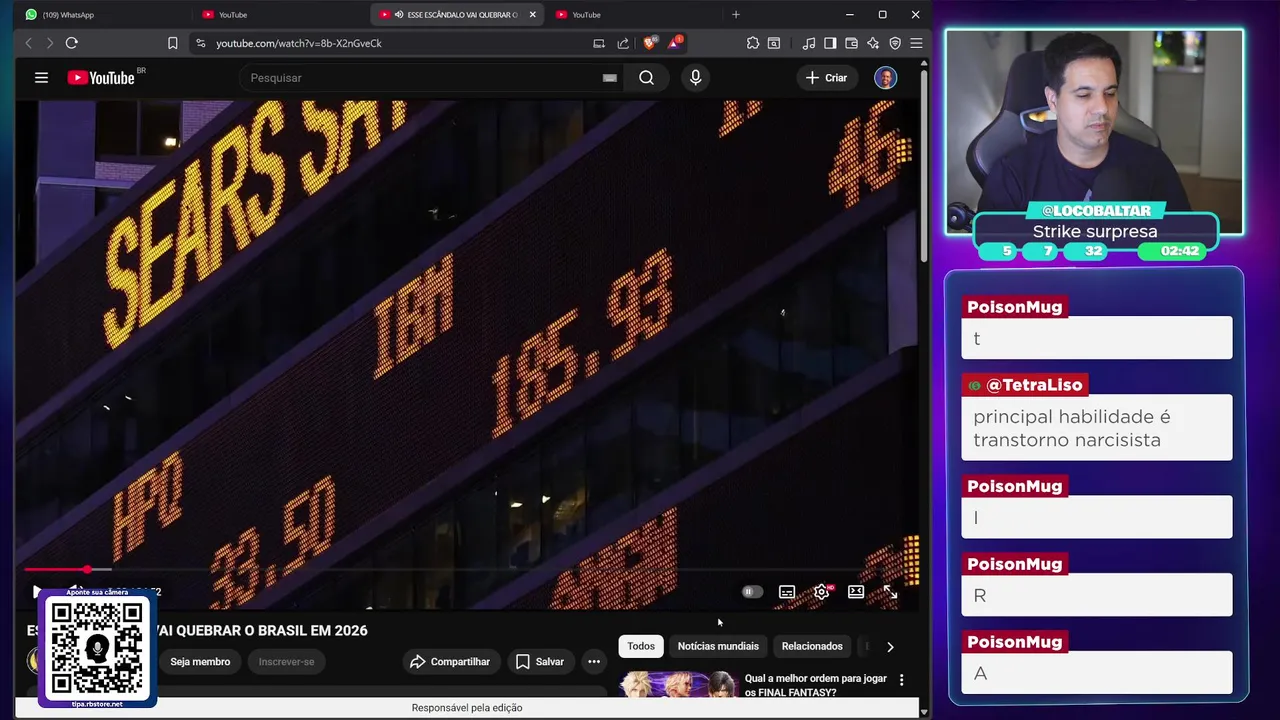Play the video with the play button

pyautogui.click(x=37, y=592)
